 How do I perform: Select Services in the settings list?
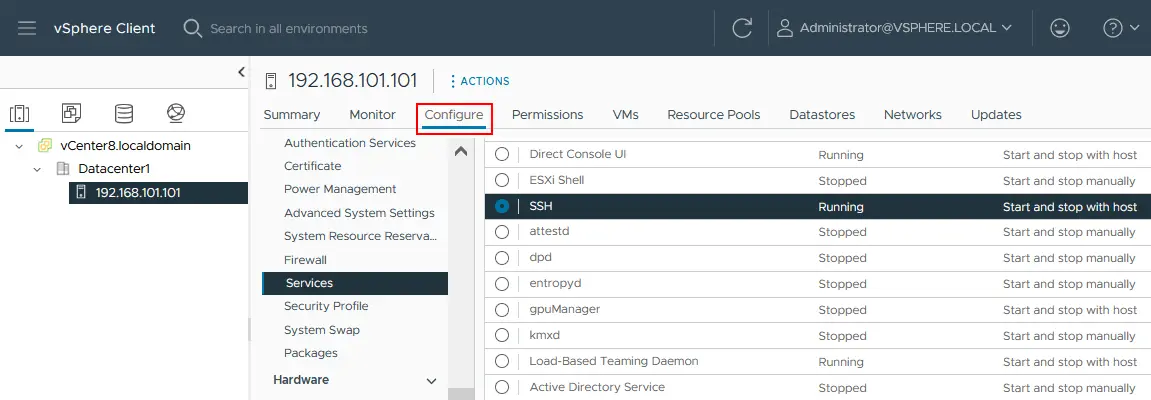pos(355,283)
